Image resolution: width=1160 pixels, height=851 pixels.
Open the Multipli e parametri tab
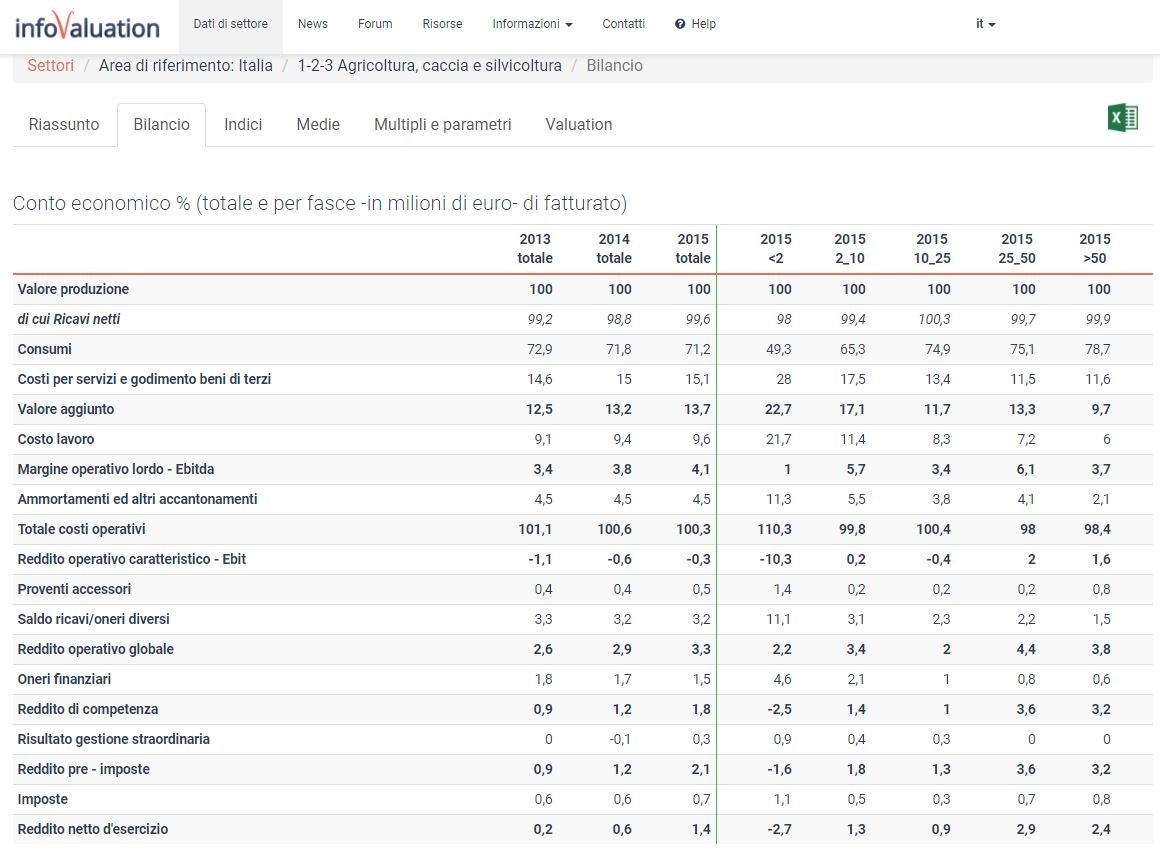pyautogui.click(x=442, y=124)
